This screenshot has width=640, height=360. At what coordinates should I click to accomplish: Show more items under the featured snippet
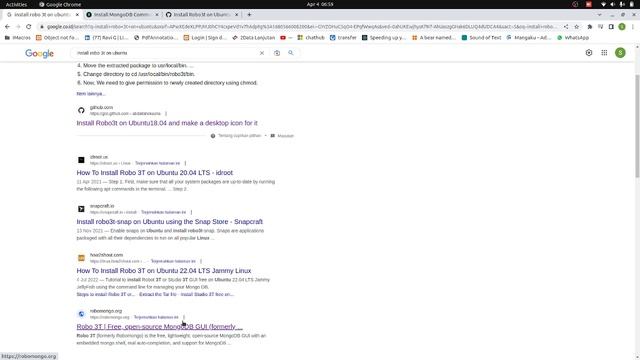point(91,93)
